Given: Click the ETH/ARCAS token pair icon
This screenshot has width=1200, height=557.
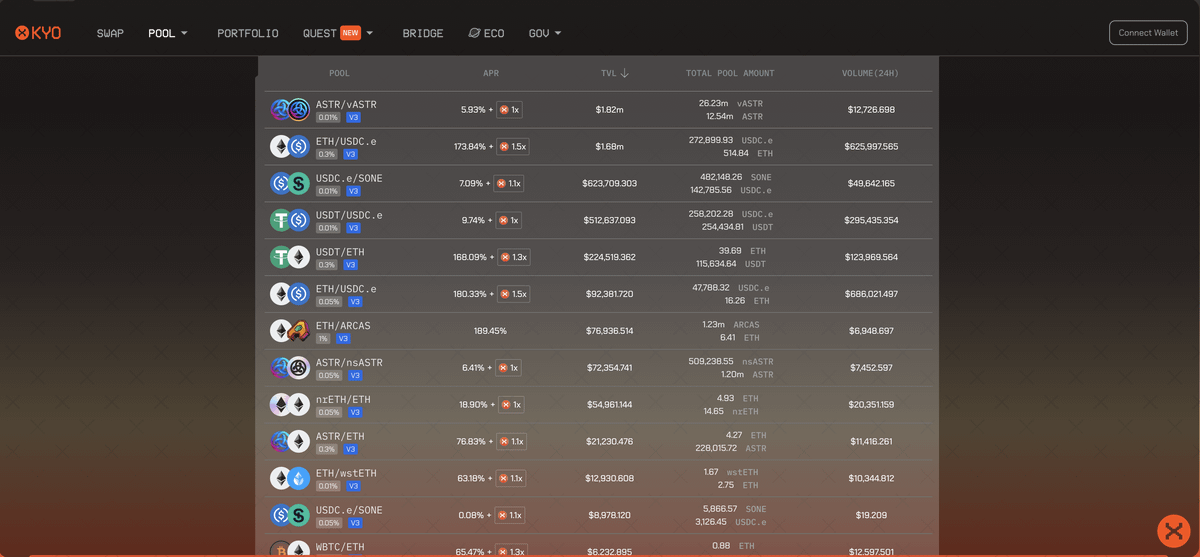Looking at the screenshot, I should (289, 331).
